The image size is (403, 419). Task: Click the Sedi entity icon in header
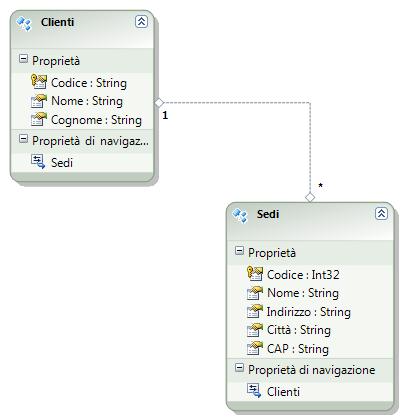point(240,215)
